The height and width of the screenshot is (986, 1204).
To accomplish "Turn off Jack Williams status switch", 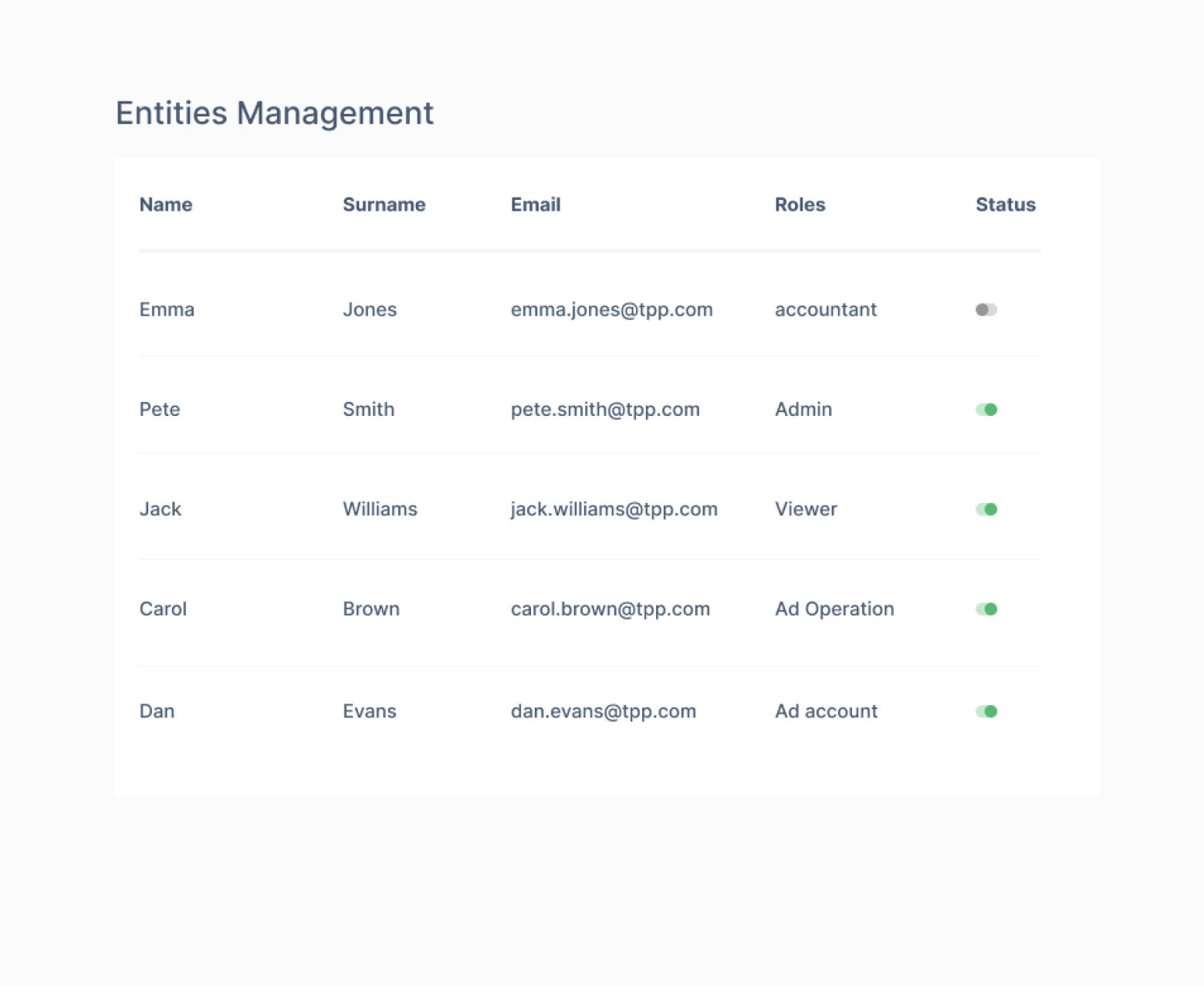I will [x=986, y=509].
